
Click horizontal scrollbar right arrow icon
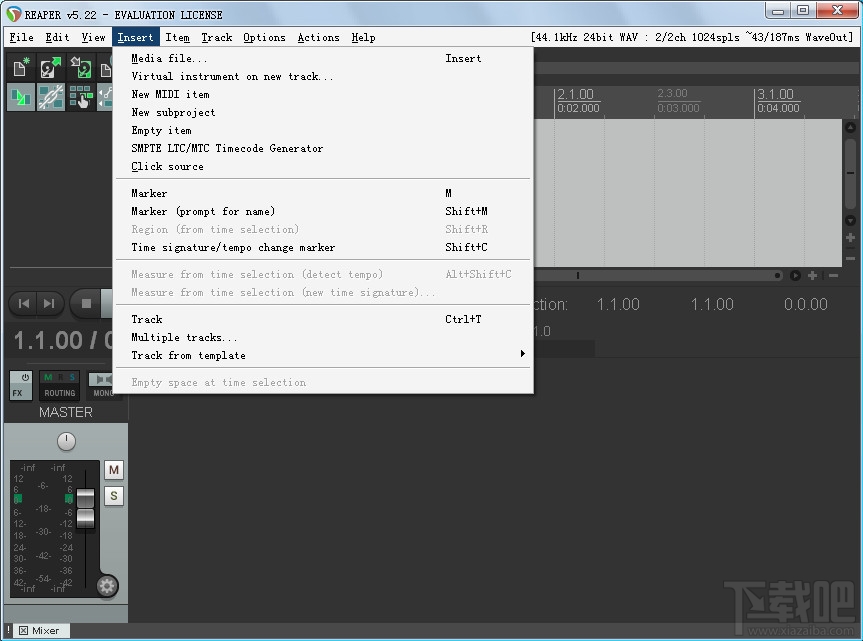[795, 276]
